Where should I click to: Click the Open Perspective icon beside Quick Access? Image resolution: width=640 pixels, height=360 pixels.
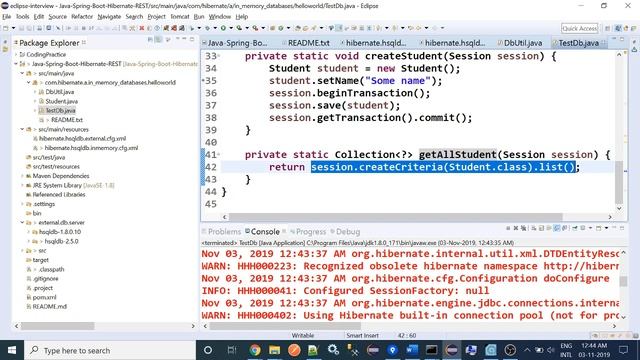point(607,28)
